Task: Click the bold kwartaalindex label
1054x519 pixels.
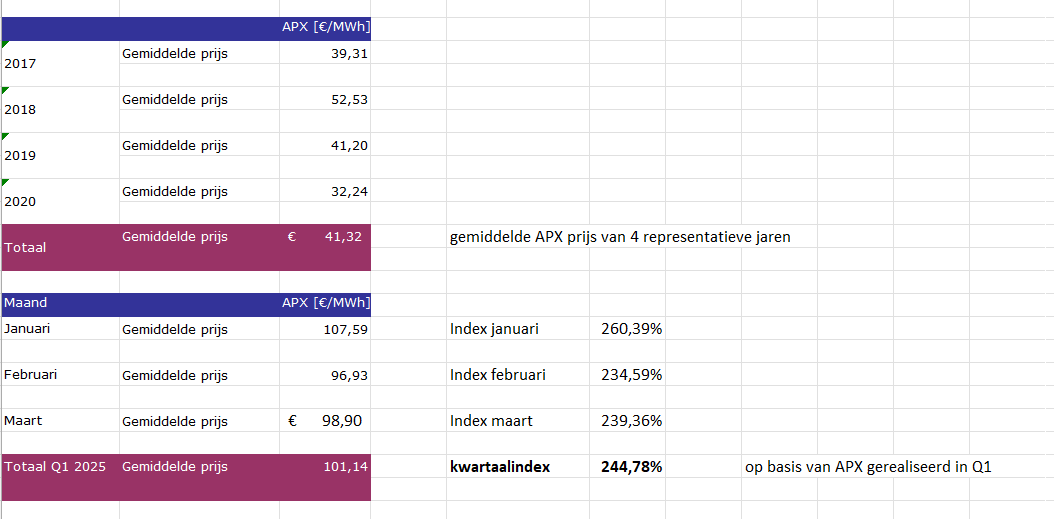Action: 499,467
